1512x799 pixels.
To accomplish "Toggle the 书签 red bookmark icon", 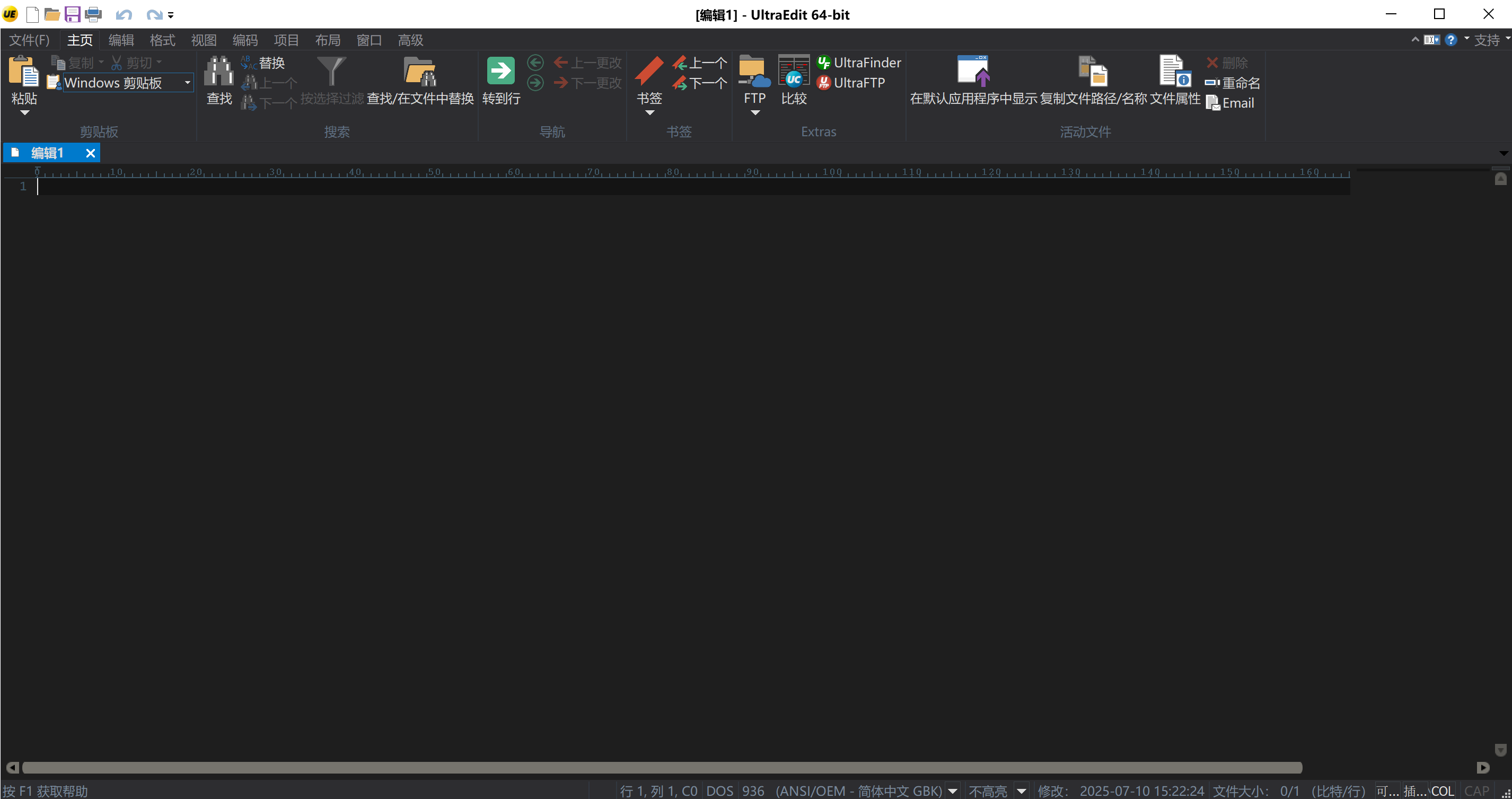I will click(649, 71).
